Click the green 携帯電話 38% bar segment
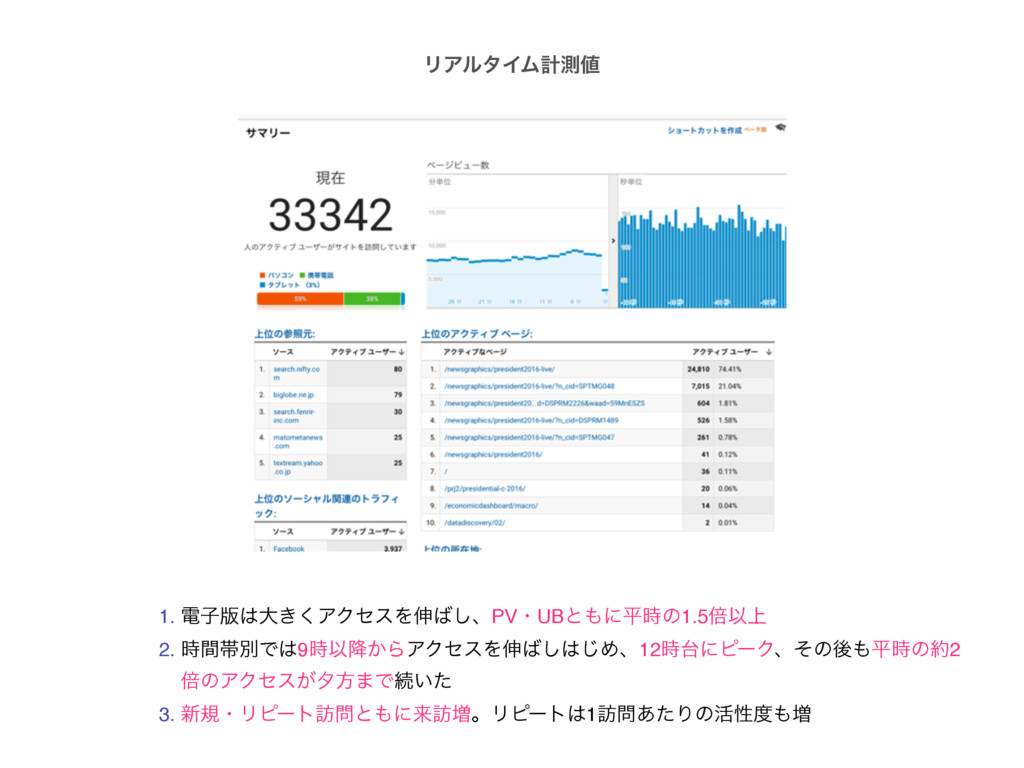The width and height of the screenshot is (1024, 768). [372, 299]
